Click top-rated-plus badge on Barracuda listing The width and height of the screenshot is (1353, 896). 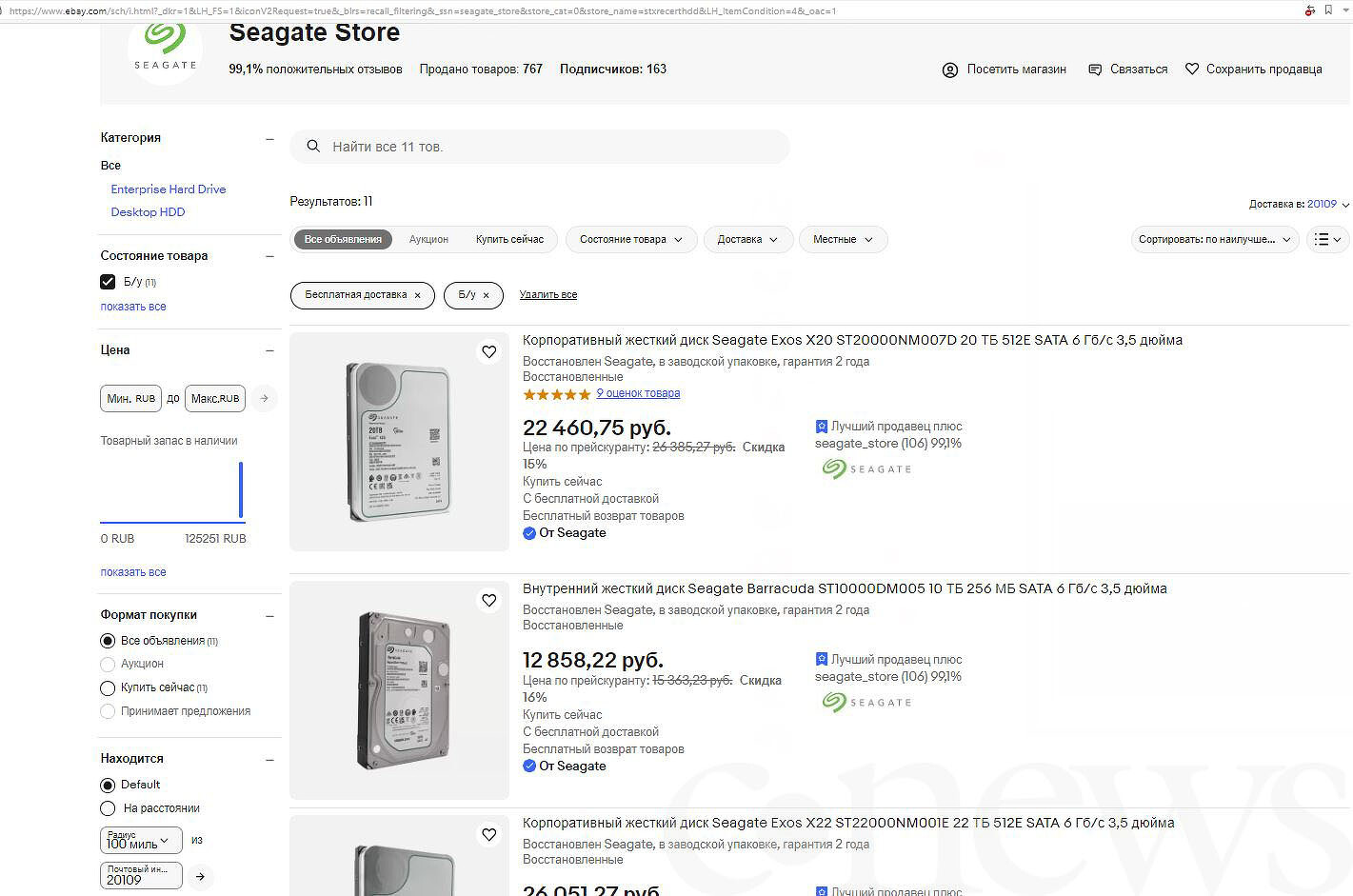coord(822,660)
